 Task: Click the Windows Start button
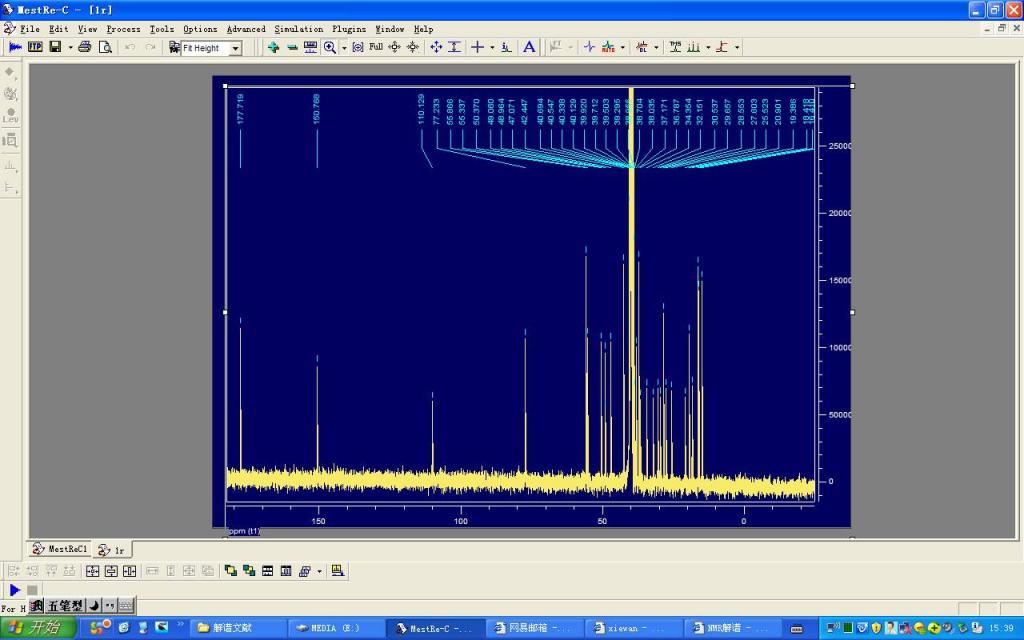pos(39,628)
